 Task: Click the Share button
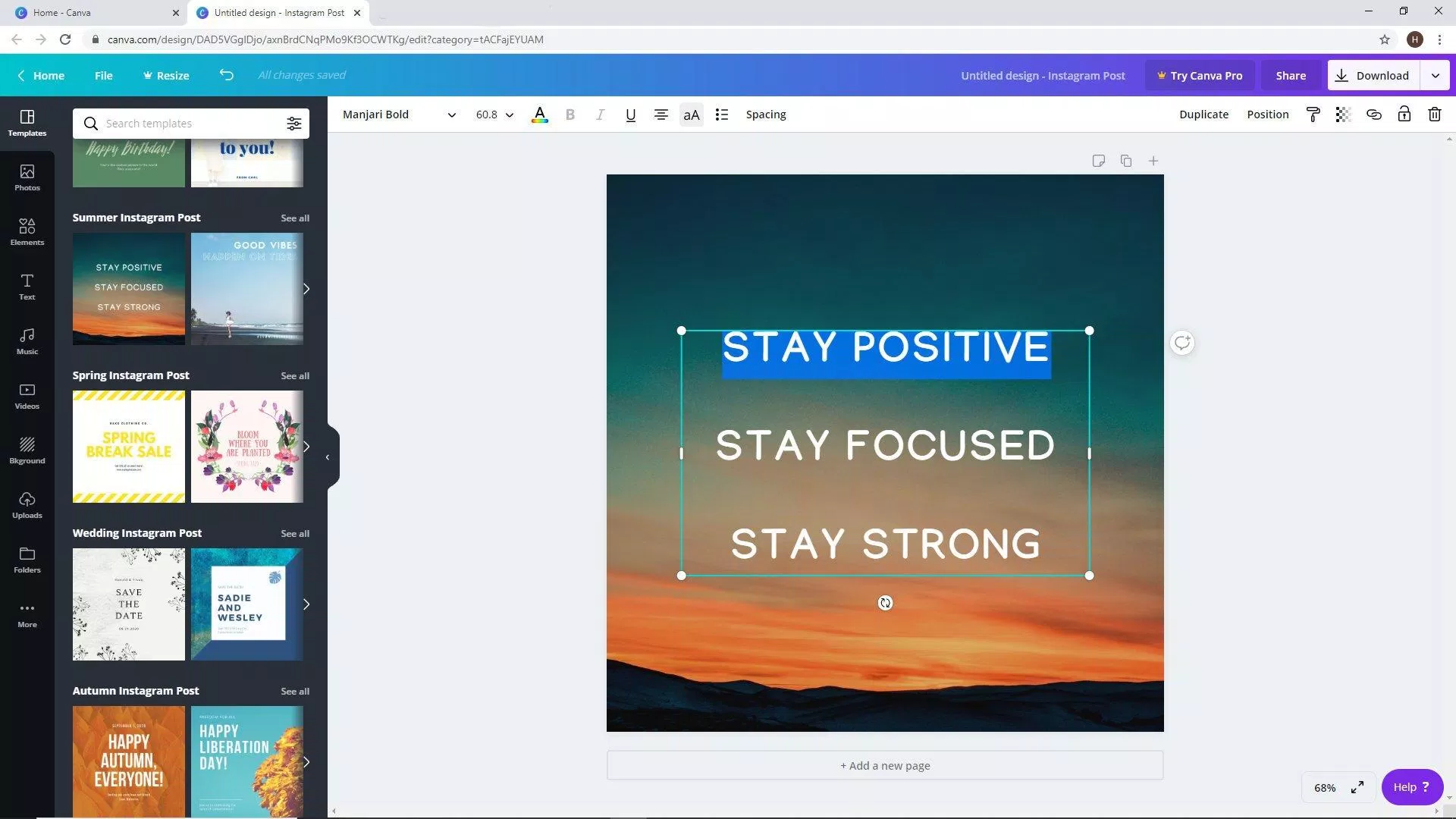tap(1291, 75)
